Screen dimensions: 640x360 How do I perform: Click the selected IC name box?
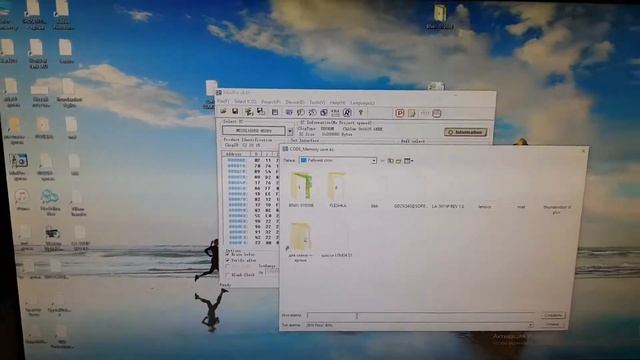[x=254, y=131]
